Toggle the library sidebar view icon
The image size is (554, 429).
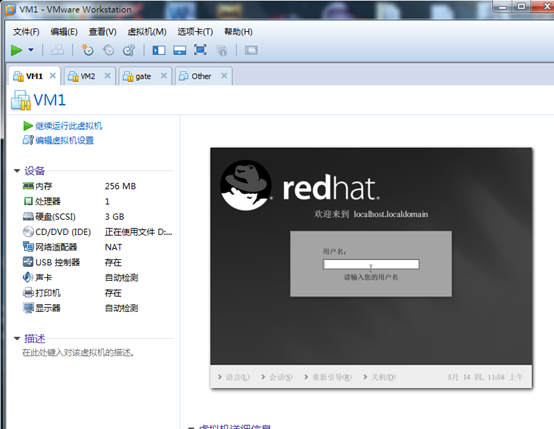pyautogui.click(x=159, y=50)
